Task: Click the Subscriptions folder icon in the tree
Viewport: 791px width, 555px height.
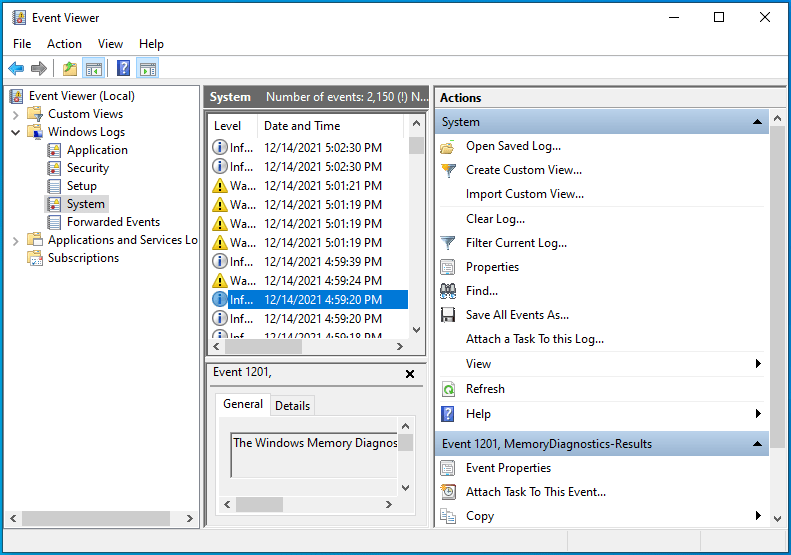Action: click(35, 258)
